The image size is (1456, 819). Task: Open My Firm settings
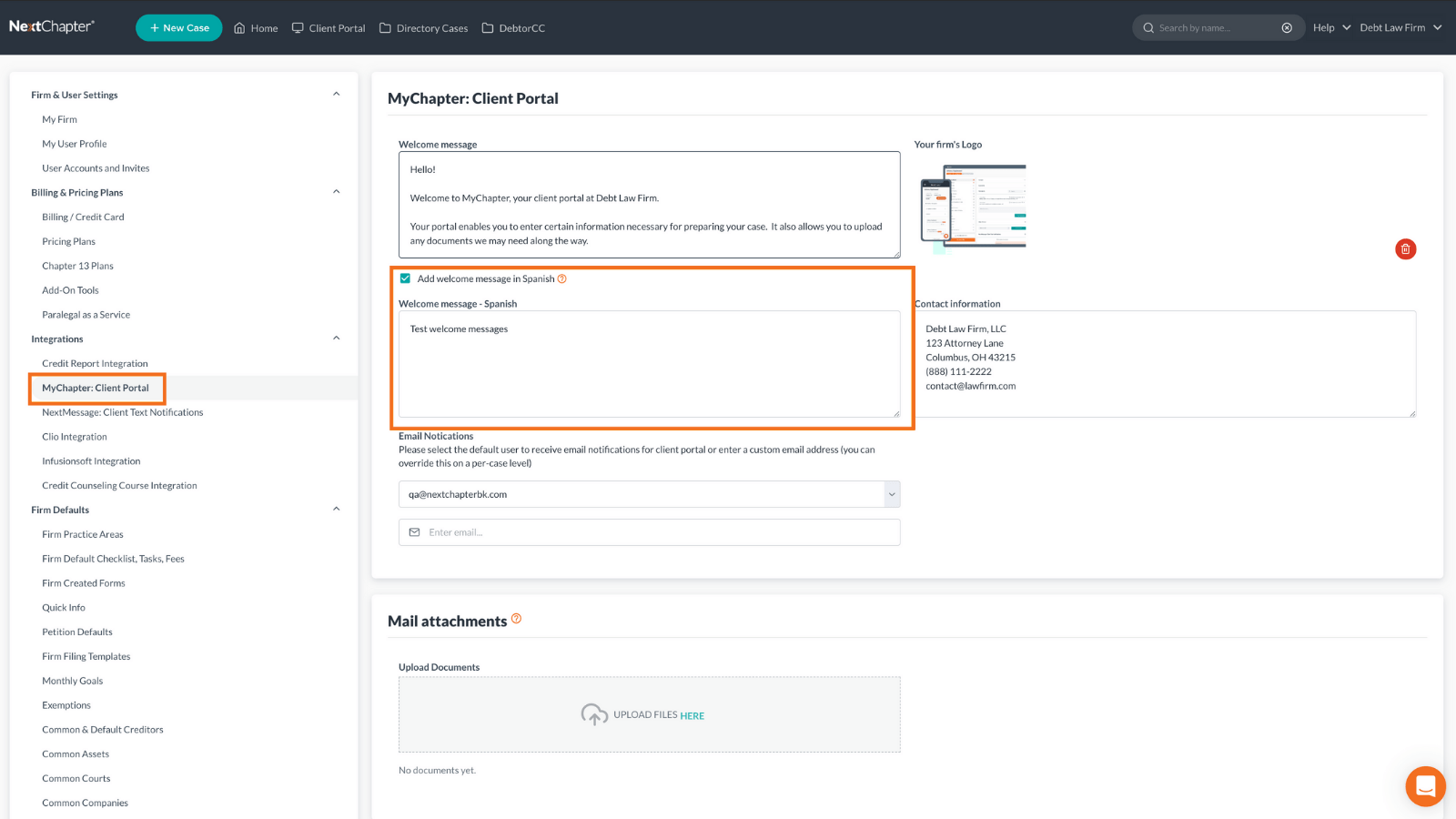pos(60,119)
